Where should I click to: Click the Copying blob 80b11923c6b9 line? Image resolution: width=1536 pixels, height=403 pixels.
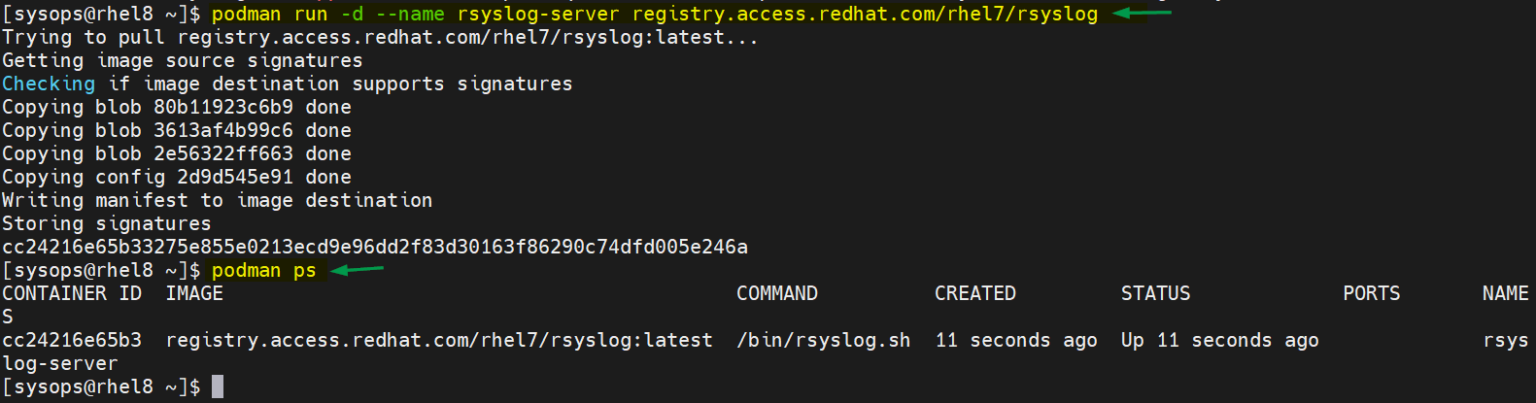coord(177,107)
